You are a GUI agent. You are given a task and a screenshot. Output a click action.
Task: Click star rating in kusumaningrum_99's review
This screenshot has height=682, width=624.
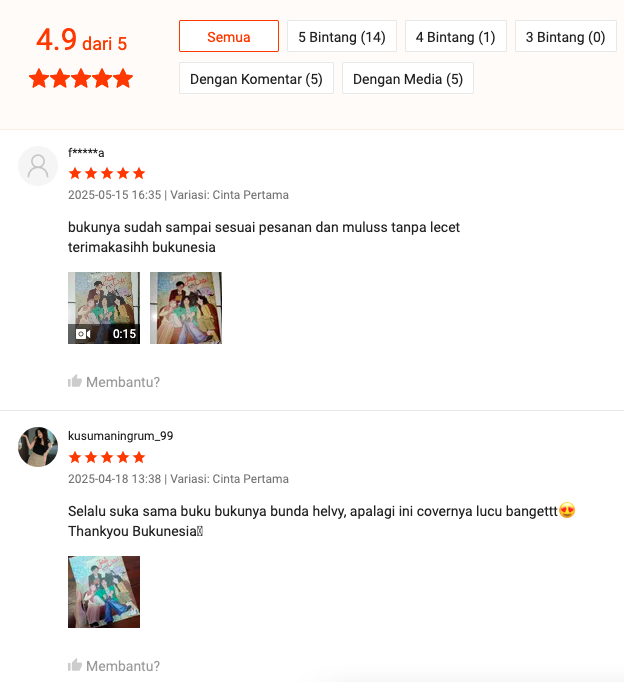tap(107, 457)
